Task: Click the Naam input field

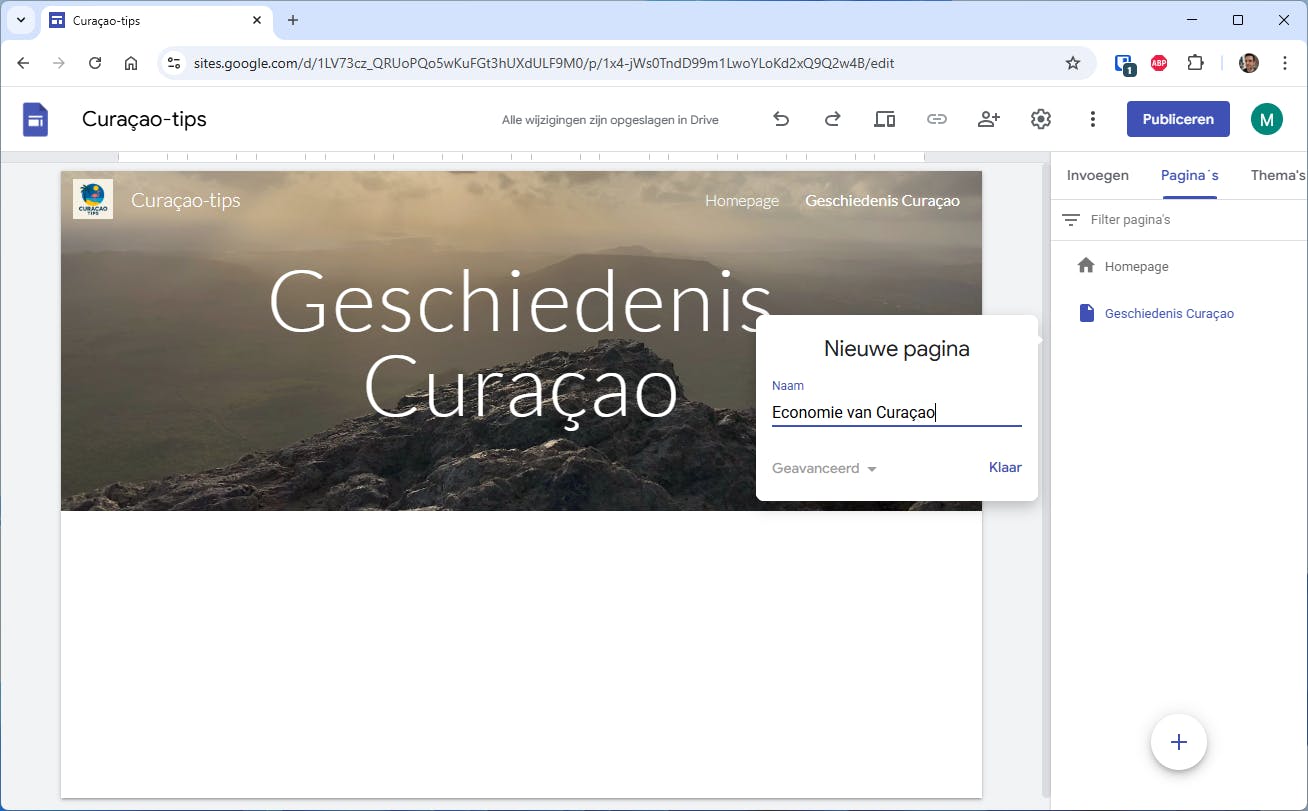Action: (x=897, y=412)
